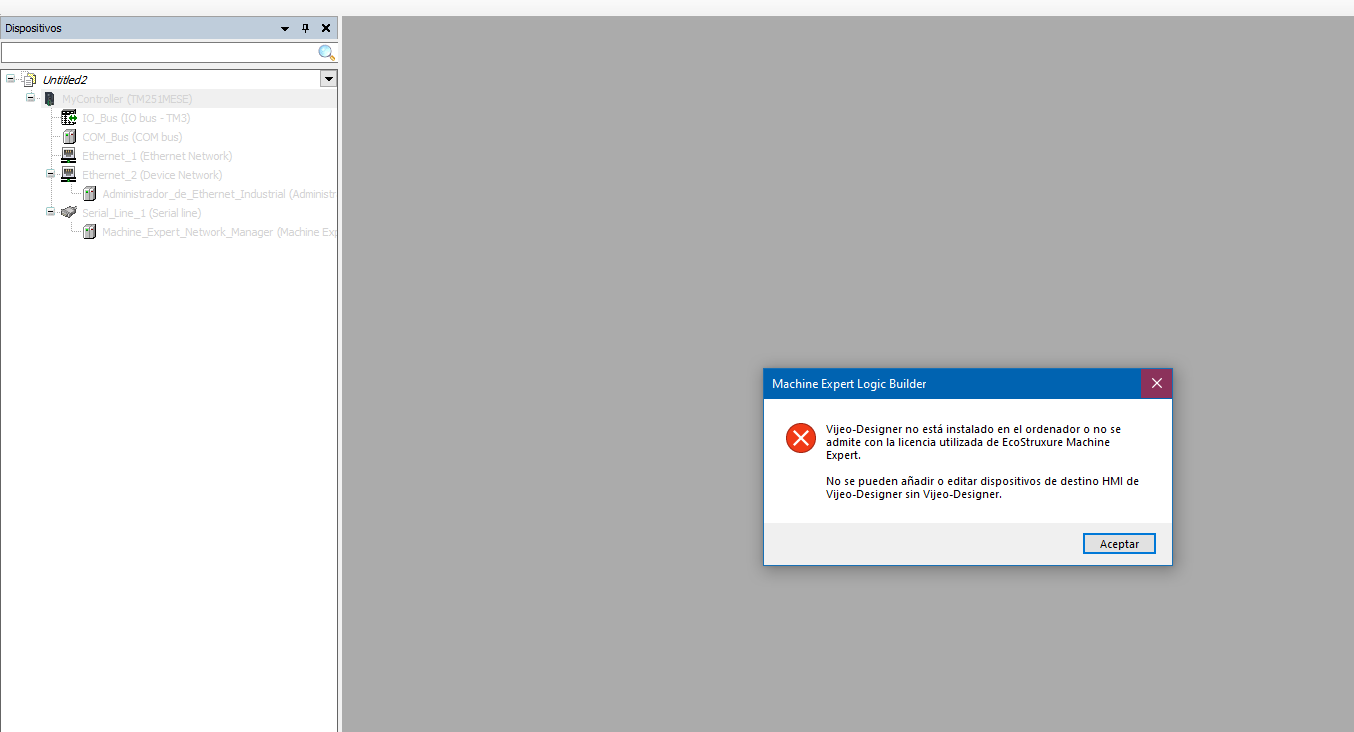The height and width of the screenshot is (732, 1354).
Task: Open the Dispositivos panel options dropdown arrow
Action: [x=285, y=29]
